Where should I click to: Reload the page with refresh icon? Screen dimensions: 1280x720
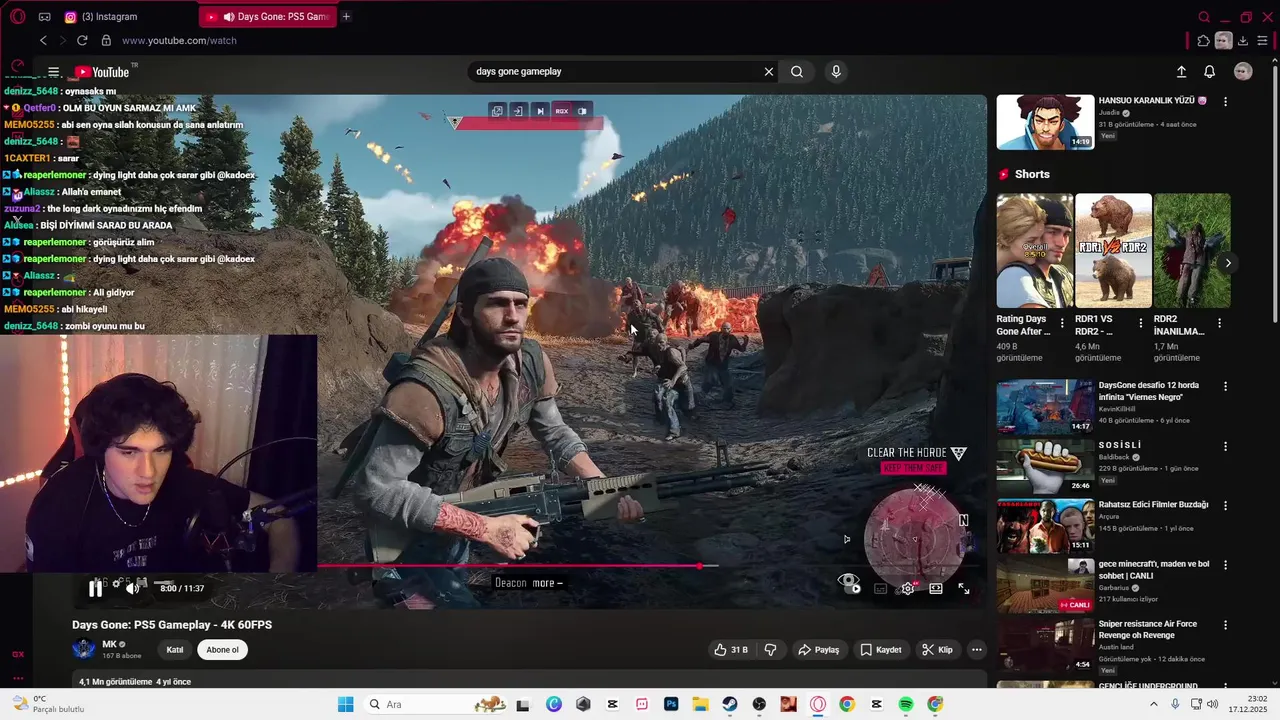[82, 41]
